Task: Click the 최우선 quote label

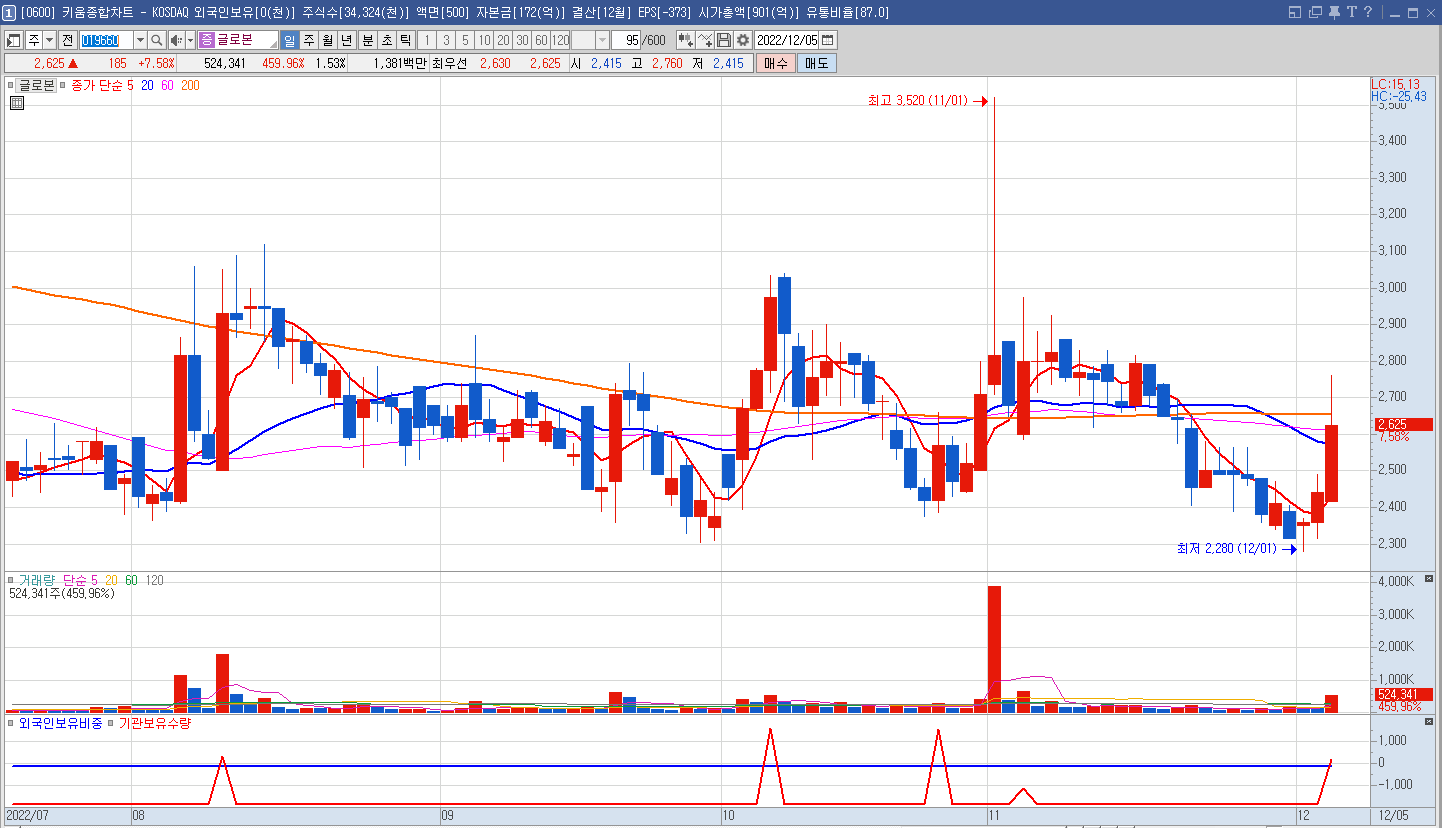Action: pyautogui.click(x=450, y=62)
